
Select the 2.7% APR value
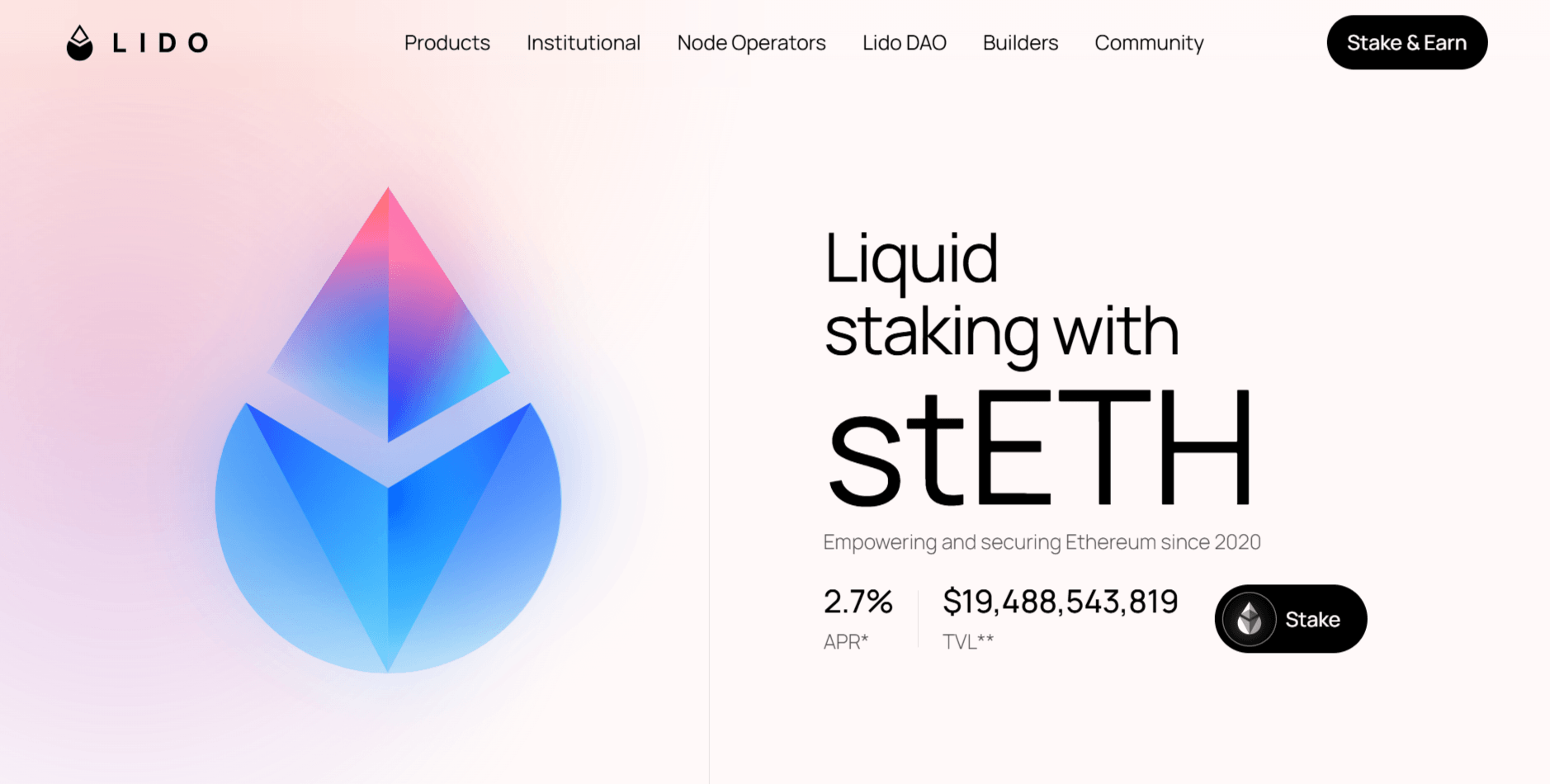(x=858, y=602)
